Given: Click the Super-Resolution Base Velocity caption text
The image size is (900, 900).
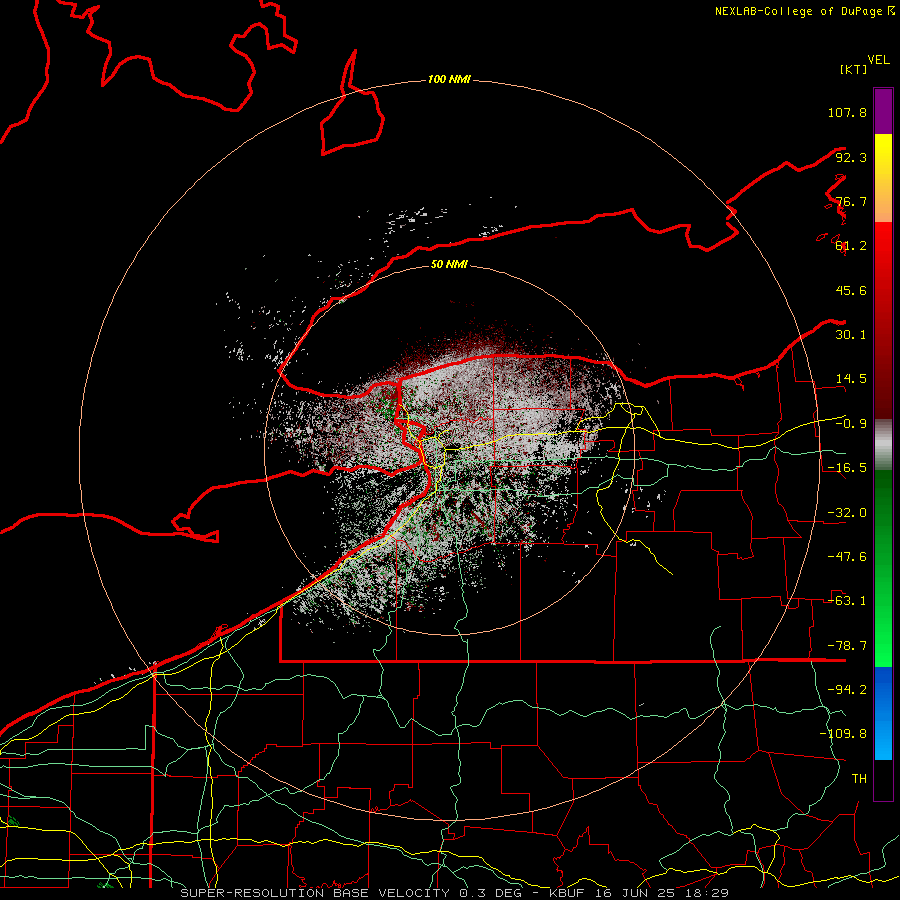Looking at the screenshot, I should [455, 893].
